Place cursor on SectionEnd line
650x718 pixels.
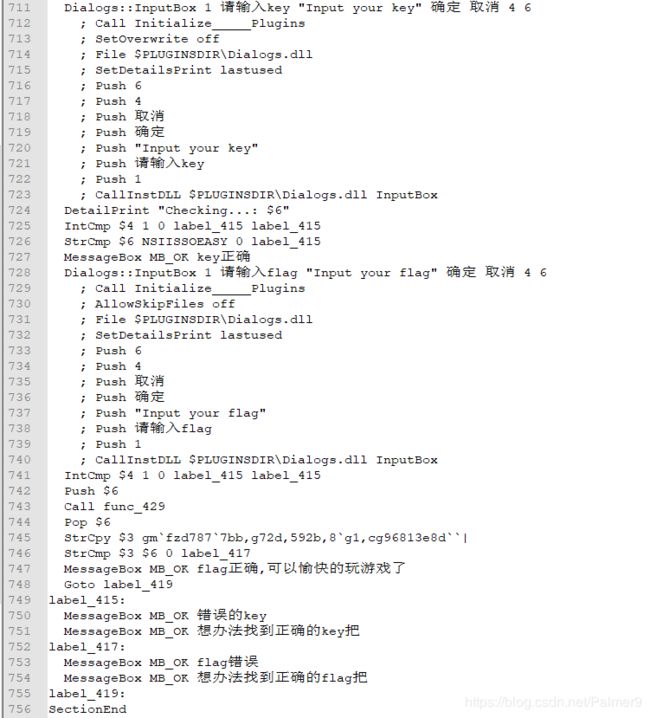pyautogui.click(x=87, y=709)
